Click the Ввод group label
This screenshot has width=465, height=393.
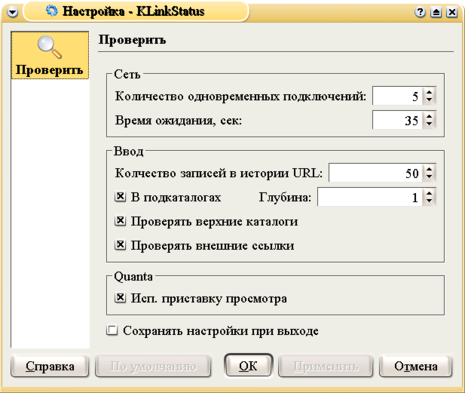pos(129,151)
